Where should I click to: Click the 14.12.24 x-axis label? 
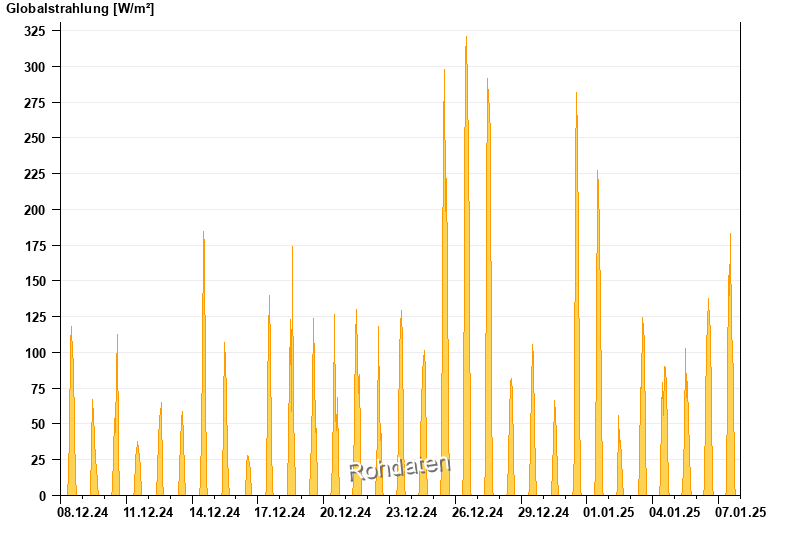(x=214, y=512)
